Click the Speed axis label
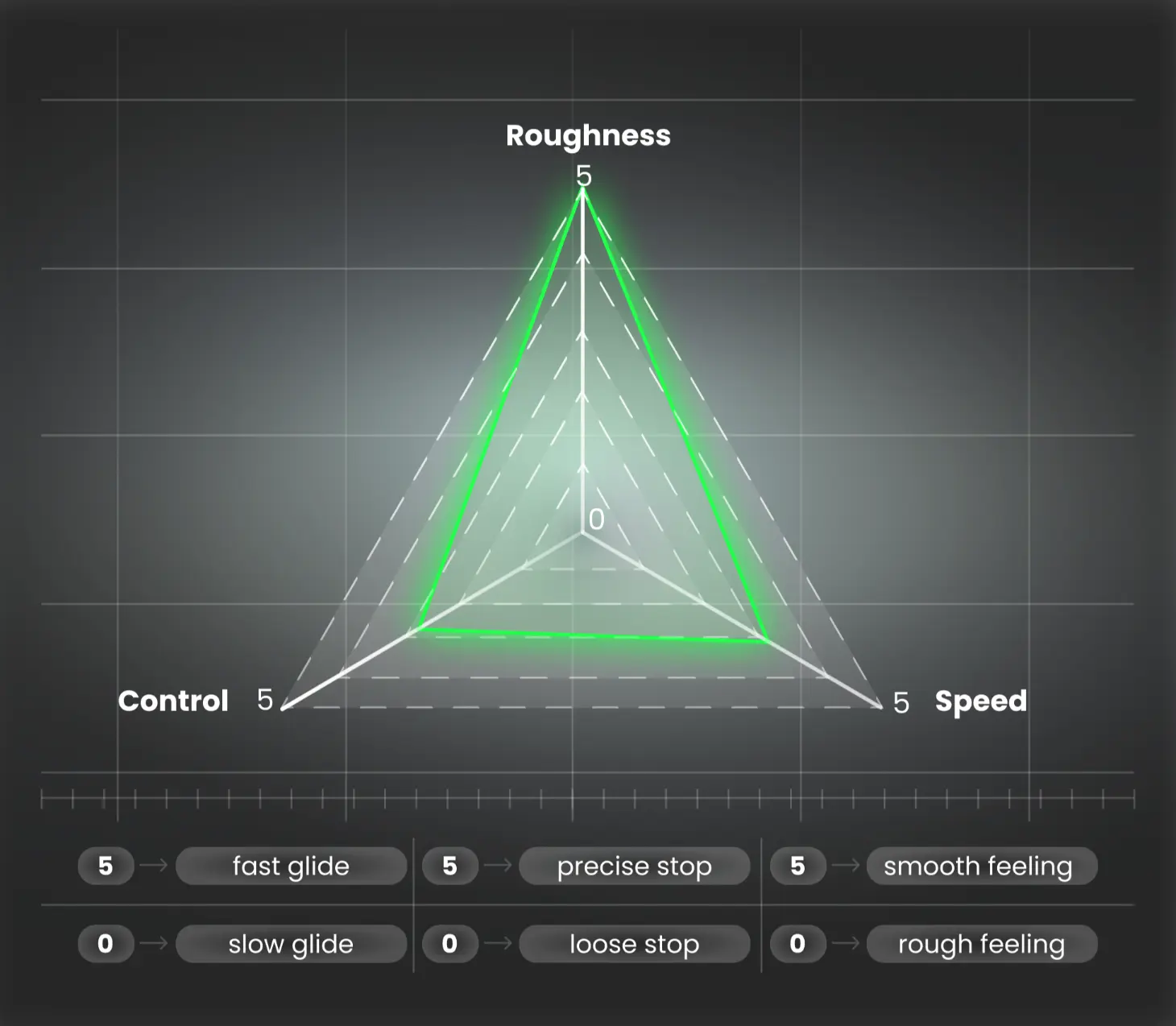The height and width of the screenshot is (1026, 1176). [980, 701]
